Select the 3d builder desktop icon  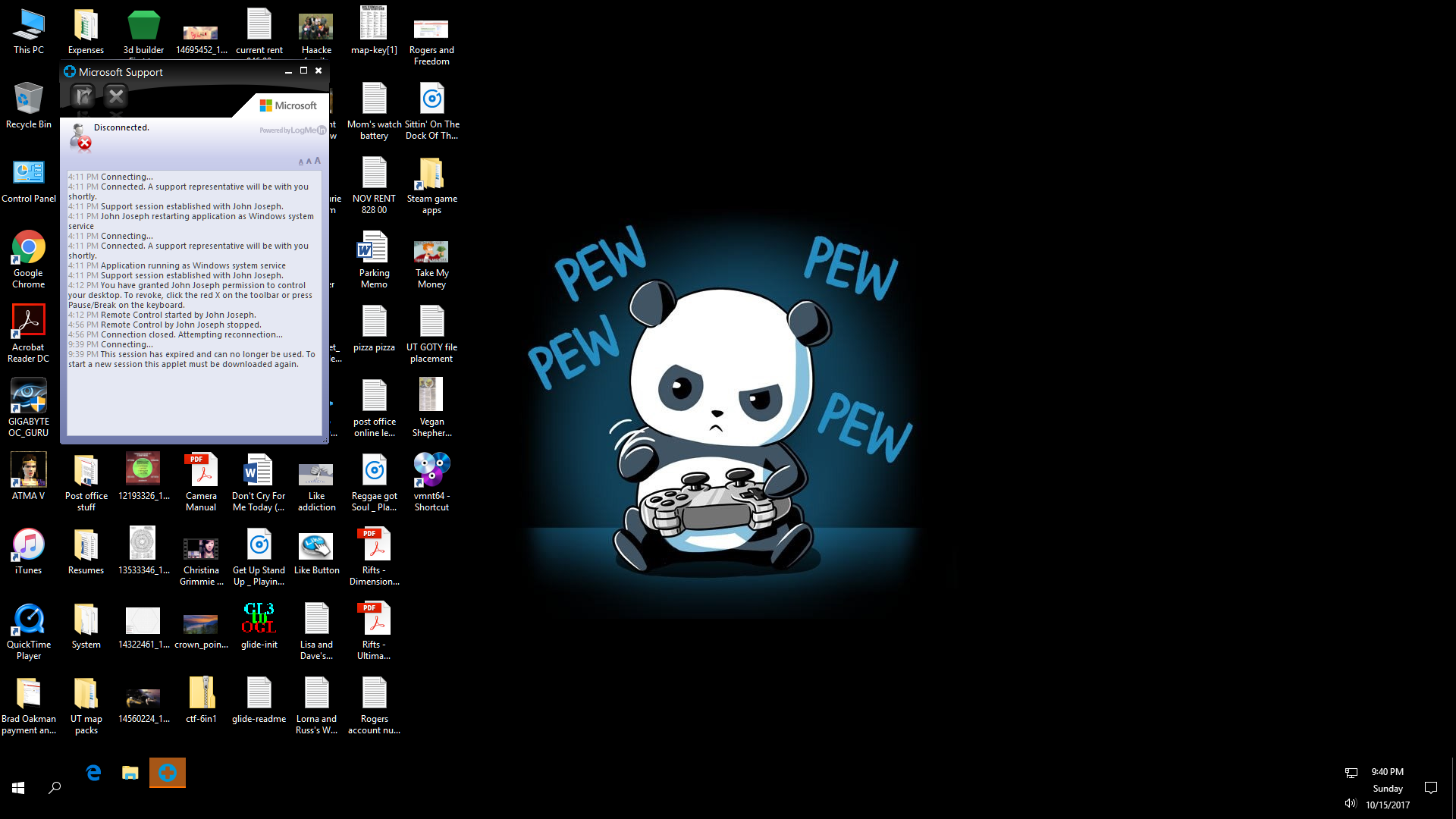(x=143, y=32)
